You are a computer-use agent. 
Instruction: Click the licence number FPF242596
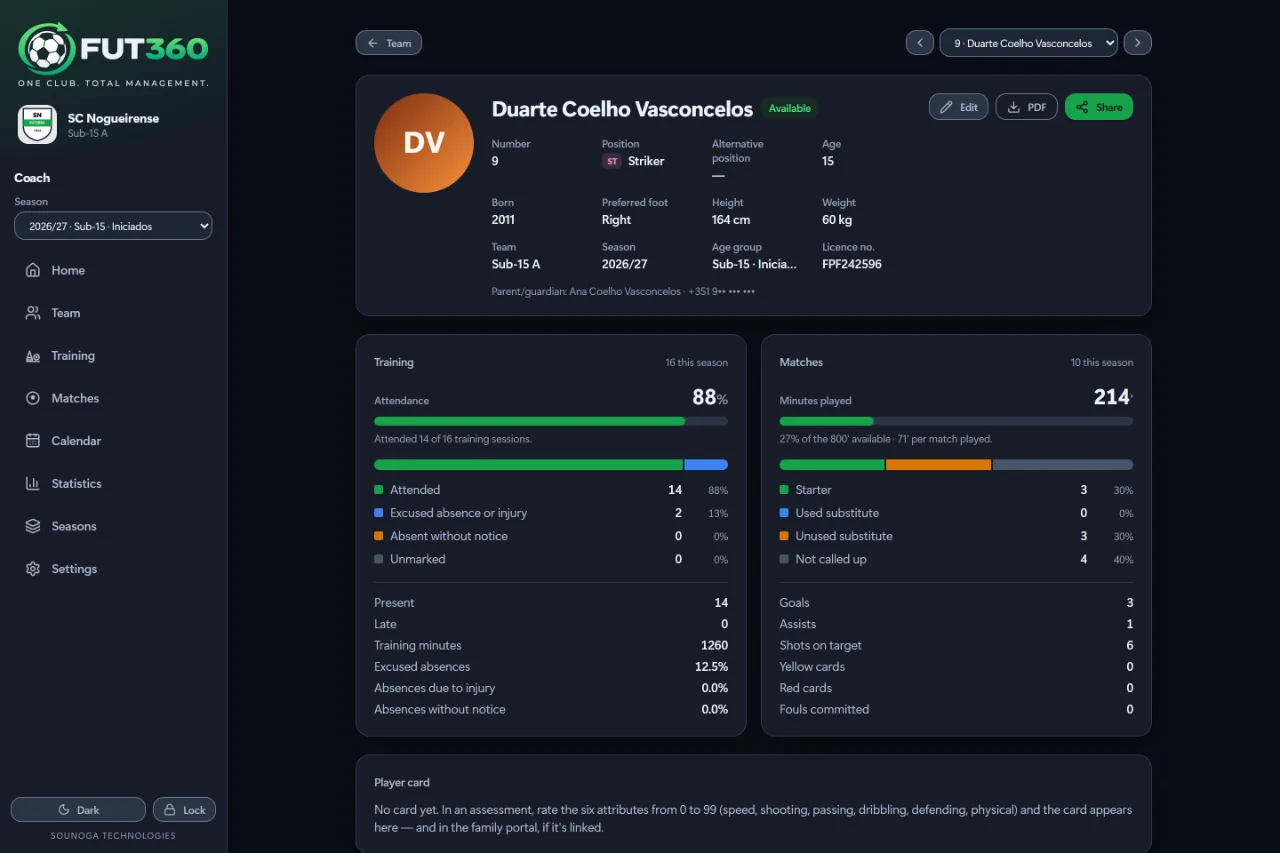[852, 264]
